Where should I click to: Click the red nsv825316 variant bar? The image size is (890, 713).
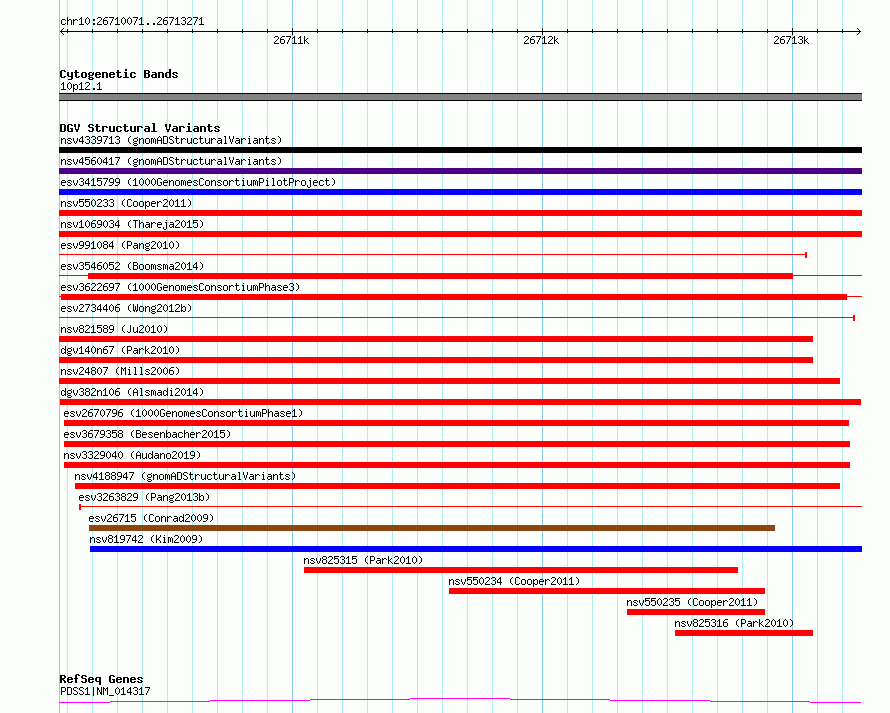pos(744,633)
